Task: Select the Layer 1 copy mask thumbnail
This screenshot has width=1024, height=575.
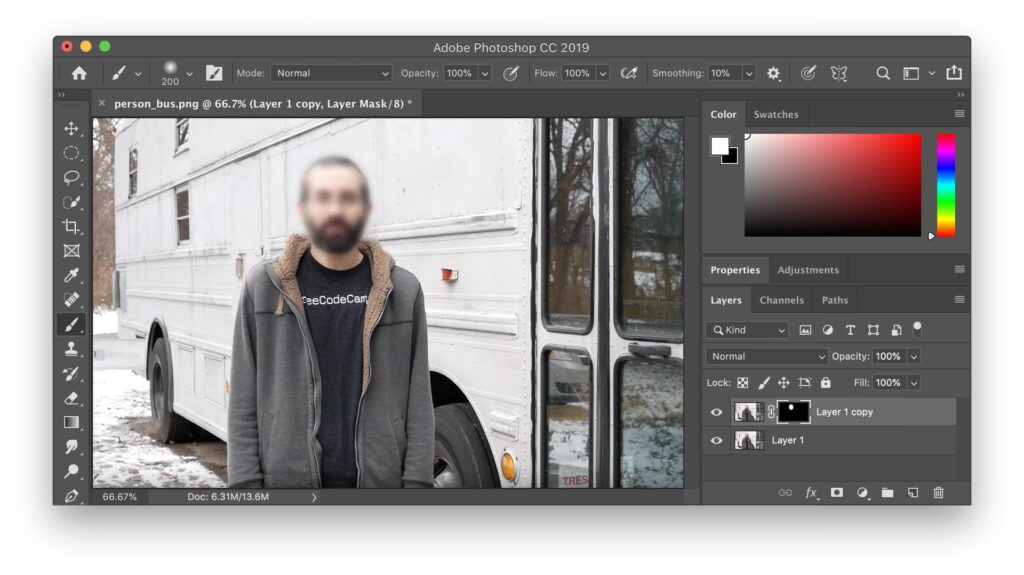Action: [792, 412]
